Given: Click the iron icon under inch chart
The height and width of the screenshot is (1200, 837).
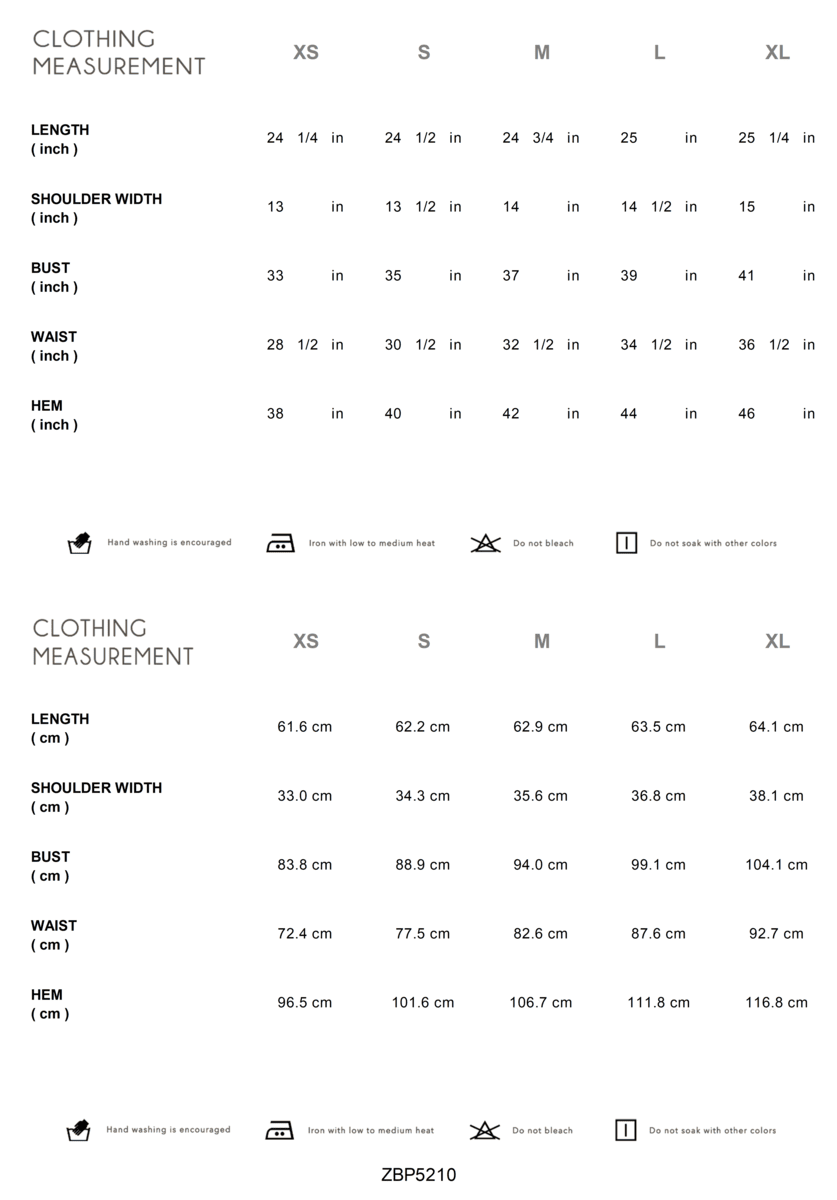Looking at the screenshot, I should [x=280, y=543].
